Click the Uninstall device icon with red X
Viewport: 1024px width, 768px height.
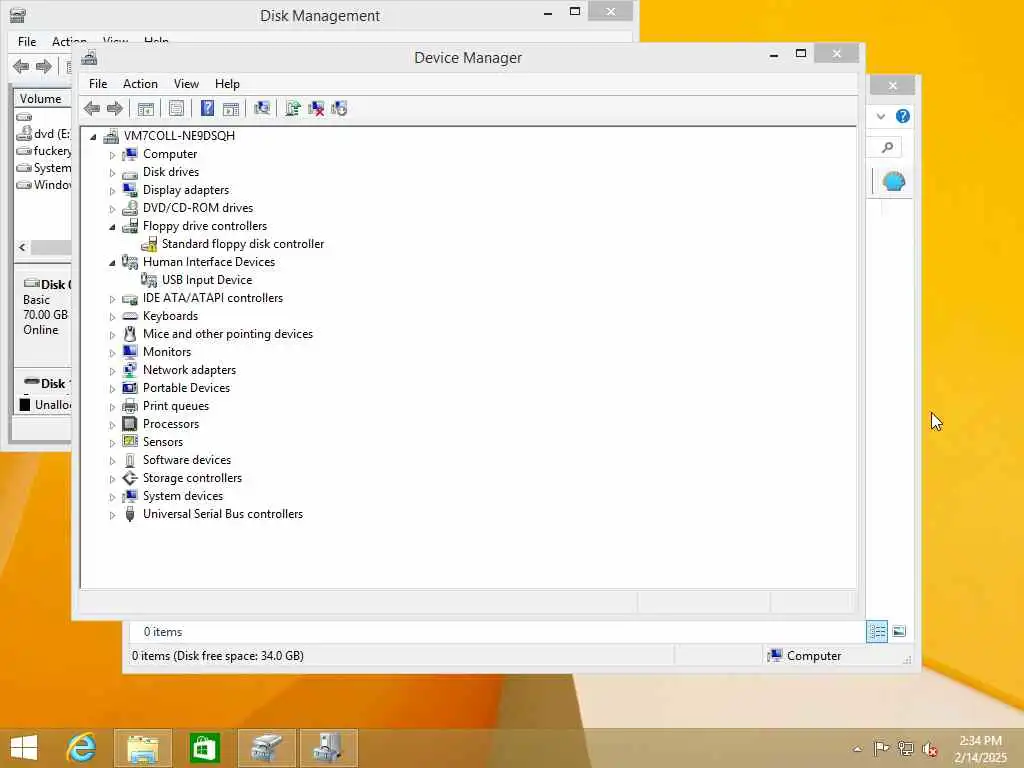pos(316,108)
